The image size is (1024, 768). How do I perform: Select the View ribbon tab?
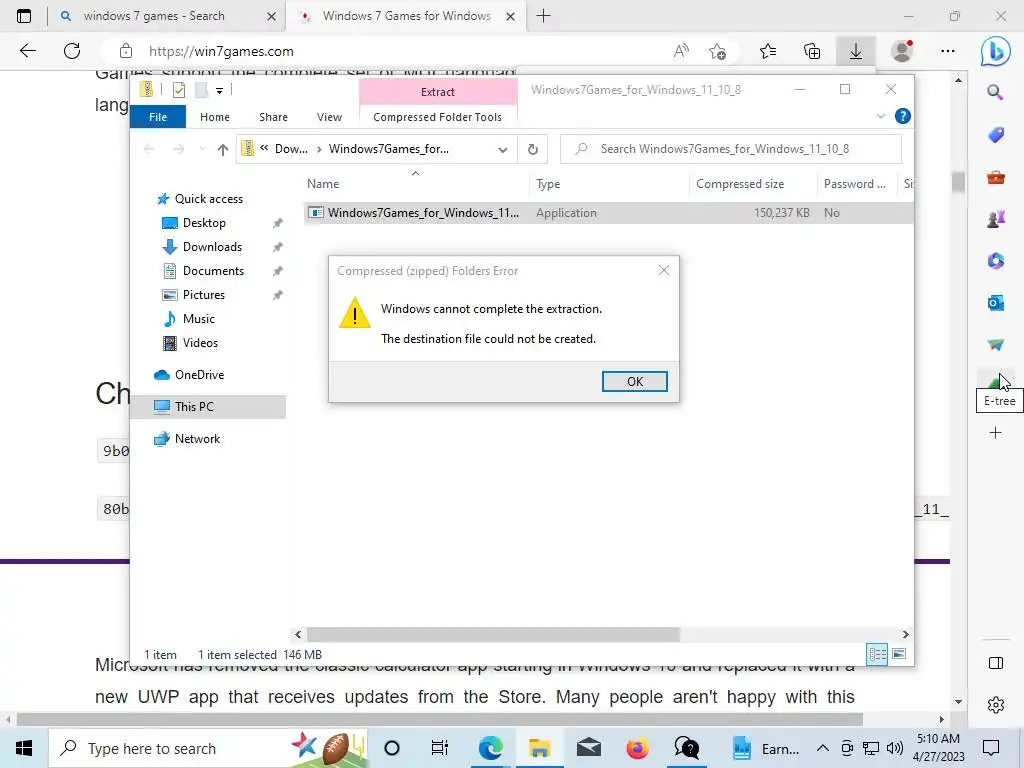329,117
